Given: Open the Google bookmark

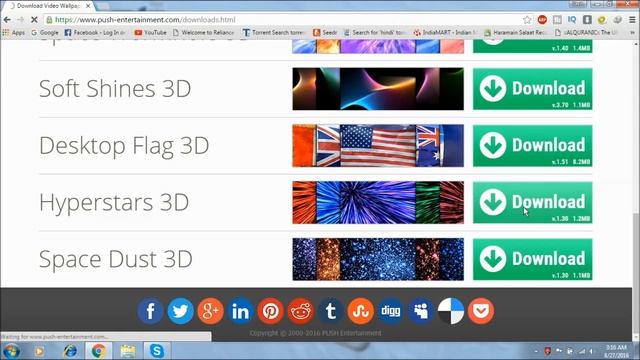Looking at the screenshot, I should (45, 32).
